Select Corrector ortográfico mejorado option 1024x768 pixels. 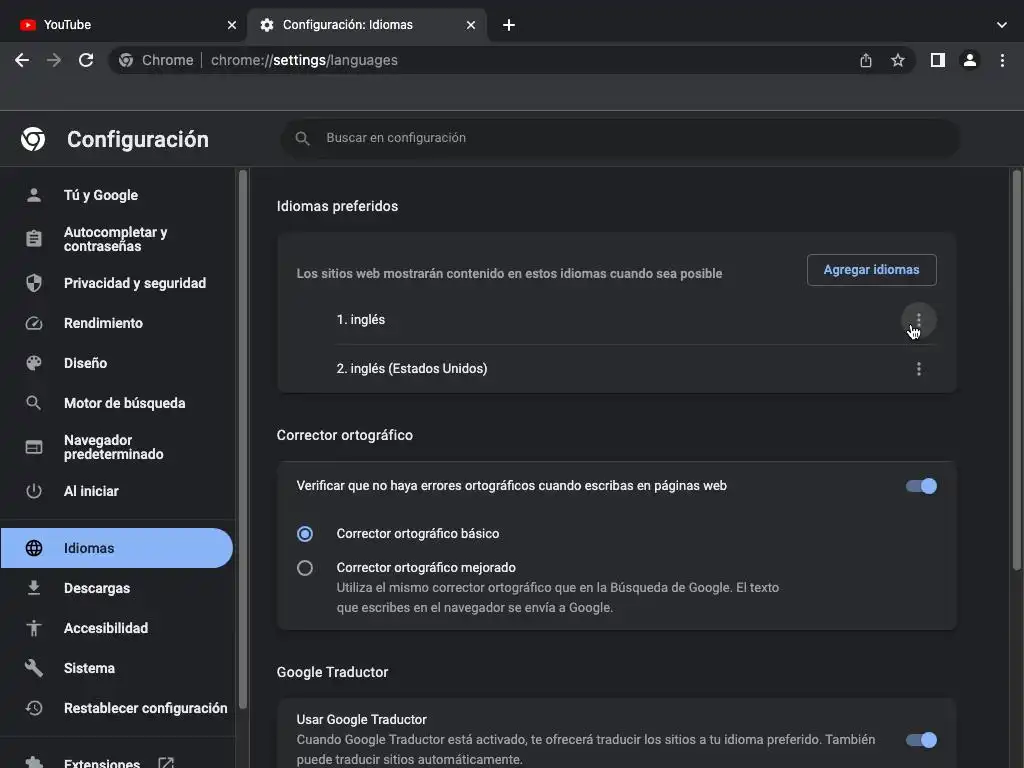click(x=305, y=568)
